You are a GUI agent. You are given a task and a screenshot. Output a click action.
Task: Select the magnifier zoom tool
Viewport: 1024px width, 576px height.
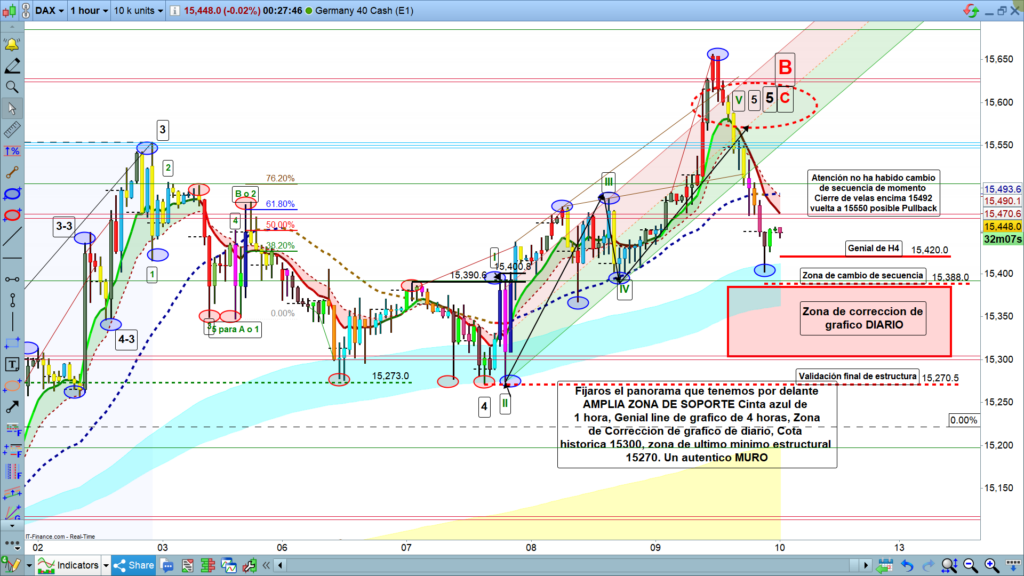pos(12,87)
